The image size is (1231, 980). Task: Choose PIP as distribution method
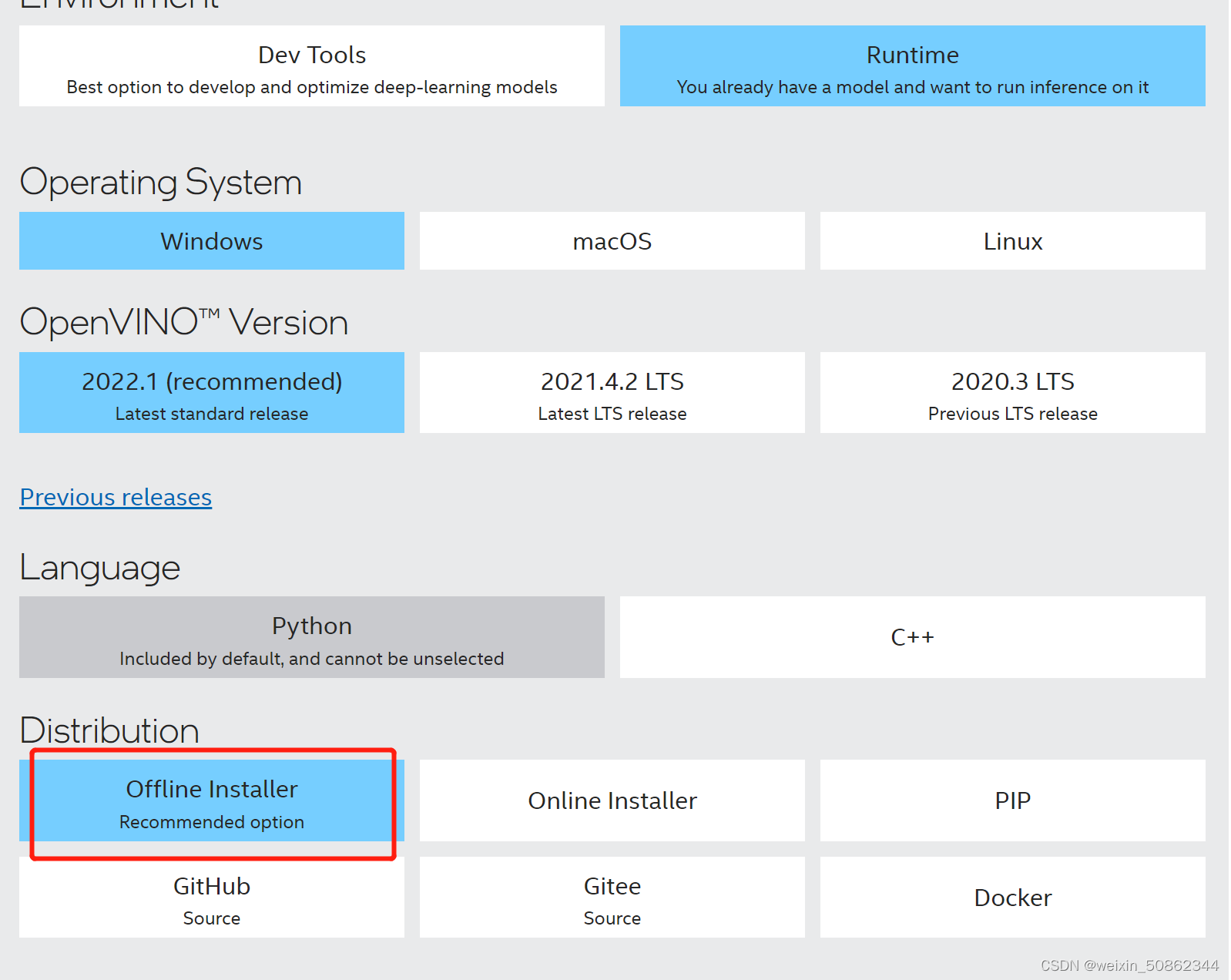(x=1013, y=800)
